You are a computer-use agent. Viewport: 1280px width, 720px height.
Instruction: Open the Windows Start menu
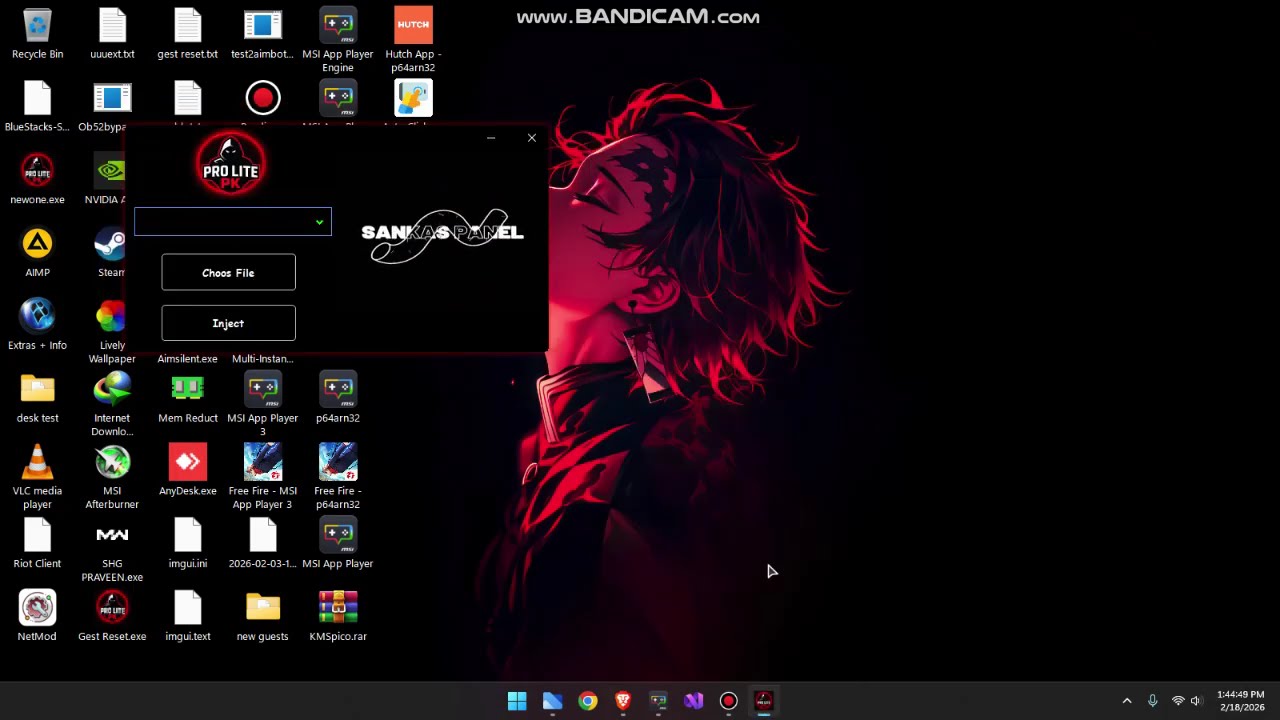(517, 701)
